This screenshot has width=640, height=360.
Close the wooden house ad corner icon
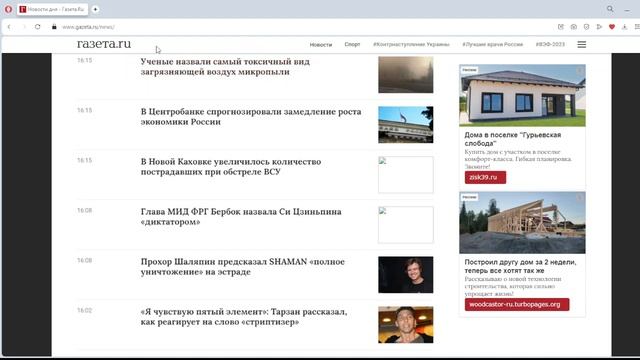(580, 198)
